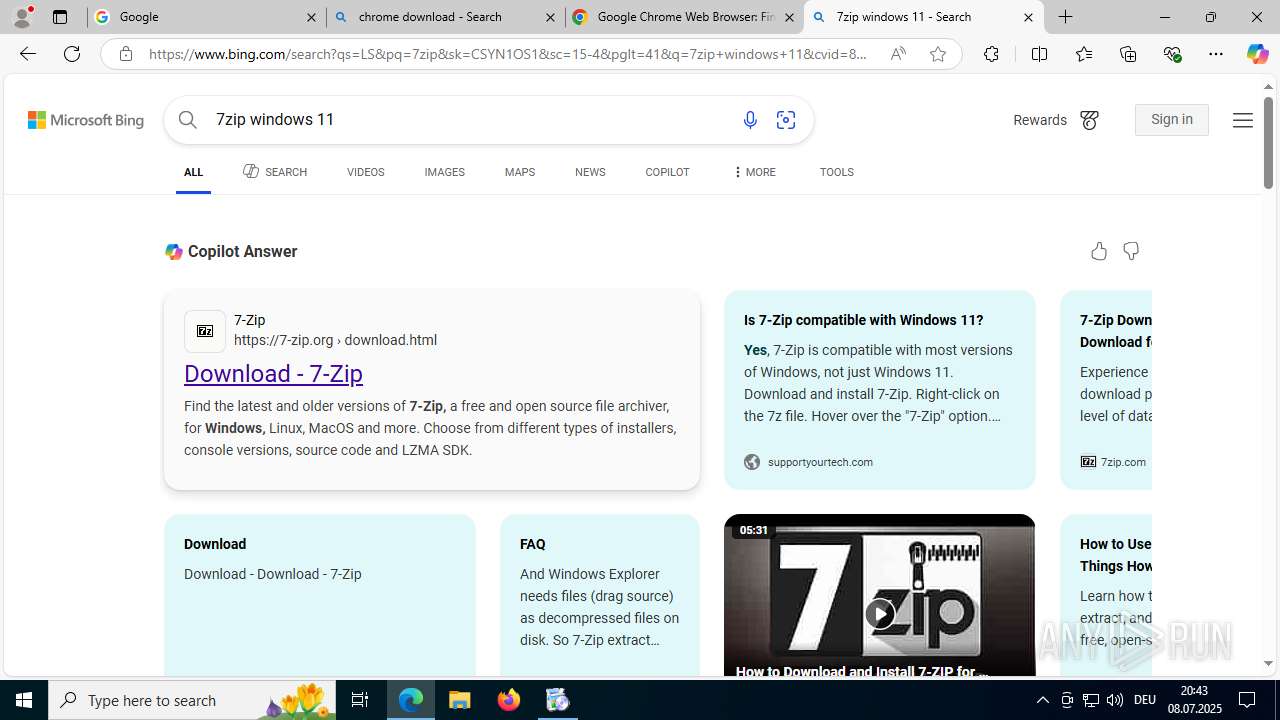This screenshot has height=720, width=1280.
Task: Like the Copilot answer thumbs up
Action: (x=1099, y=251)
